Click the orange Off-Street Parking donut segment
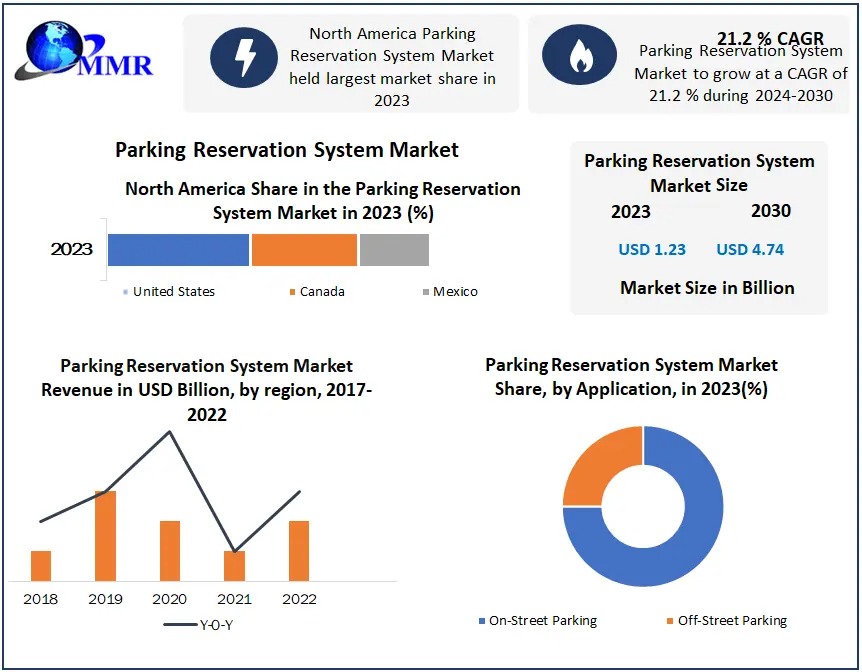This screenshot has height=672, width=862. [597, 462]
